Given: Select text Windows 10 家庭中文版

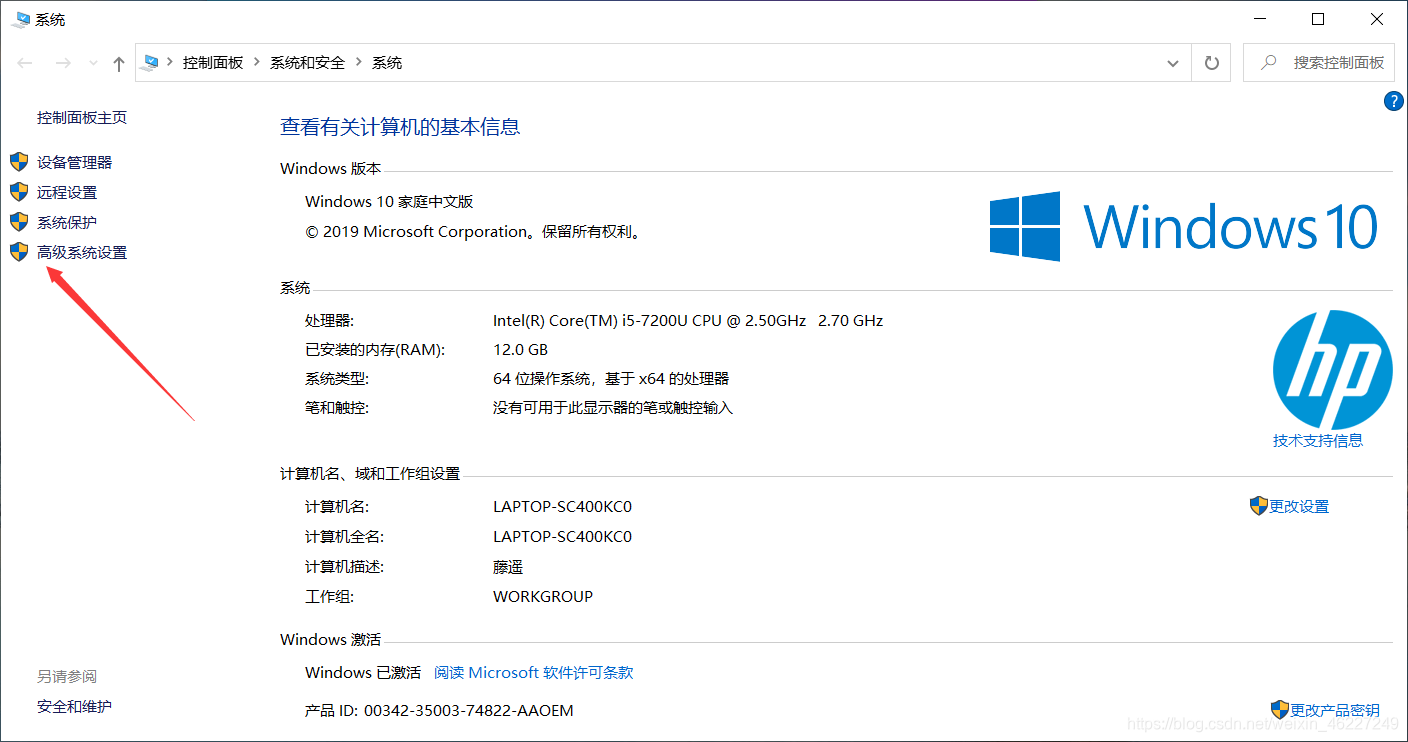Looking at the screenshot, I should (389, 201).
